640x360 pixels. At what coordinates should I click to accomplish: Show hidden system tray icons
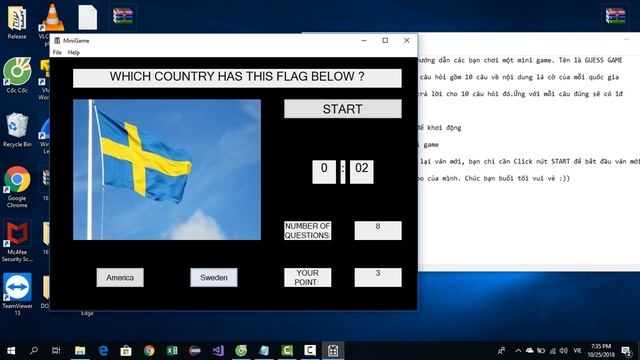pyautogui.click(x=518, y=351)
